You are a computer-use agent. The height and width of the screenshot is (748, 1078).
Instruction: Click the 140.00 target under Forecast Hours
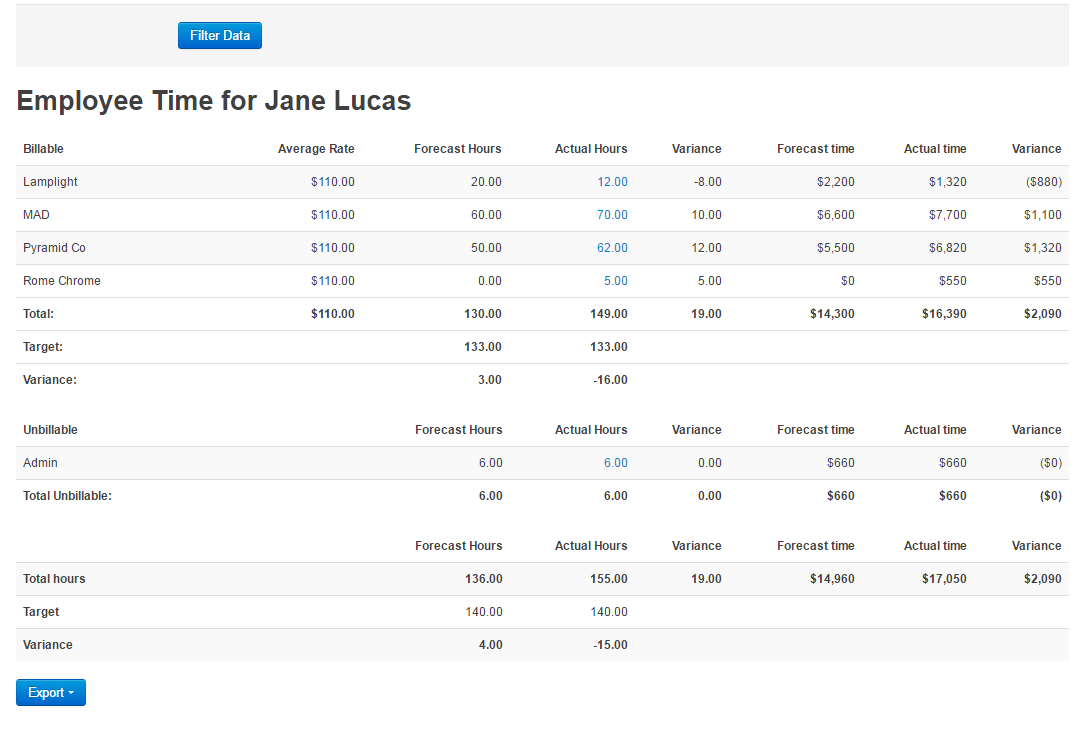coord(484,612)
